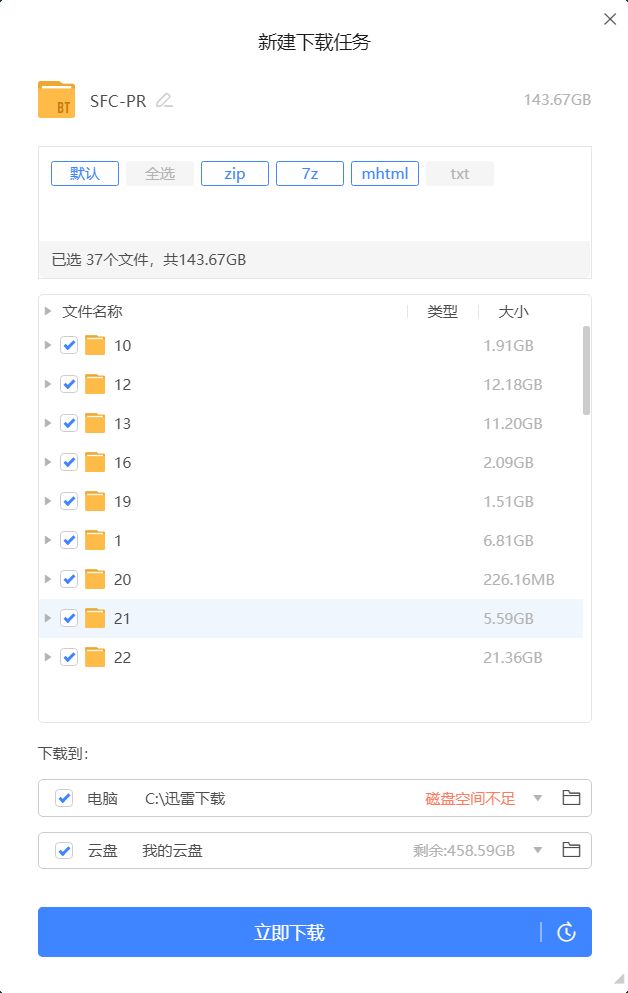Uncheck folder 12 checkbox

pyautogui.click(x=69, y=384)
